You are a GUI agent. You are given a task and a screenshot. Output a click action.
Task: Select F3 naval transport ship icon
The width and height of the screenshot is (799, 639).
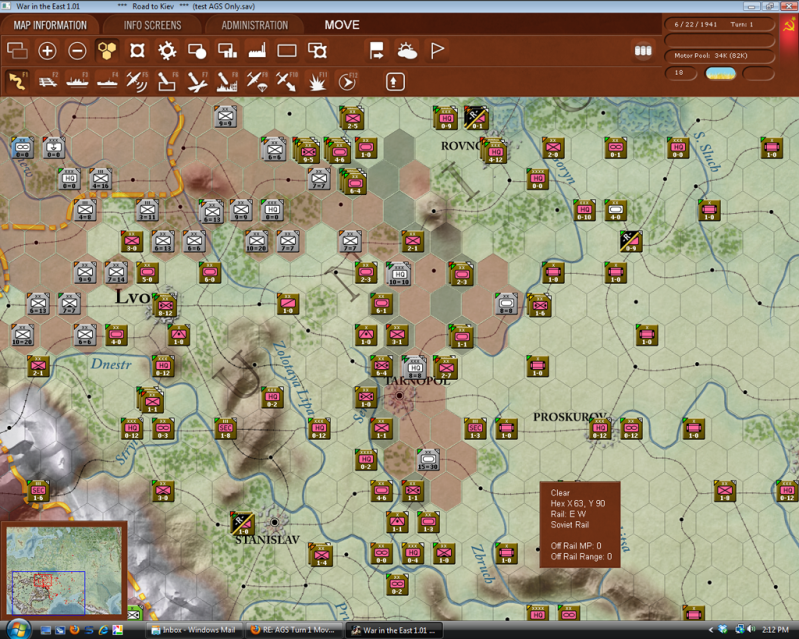(77, 82)
